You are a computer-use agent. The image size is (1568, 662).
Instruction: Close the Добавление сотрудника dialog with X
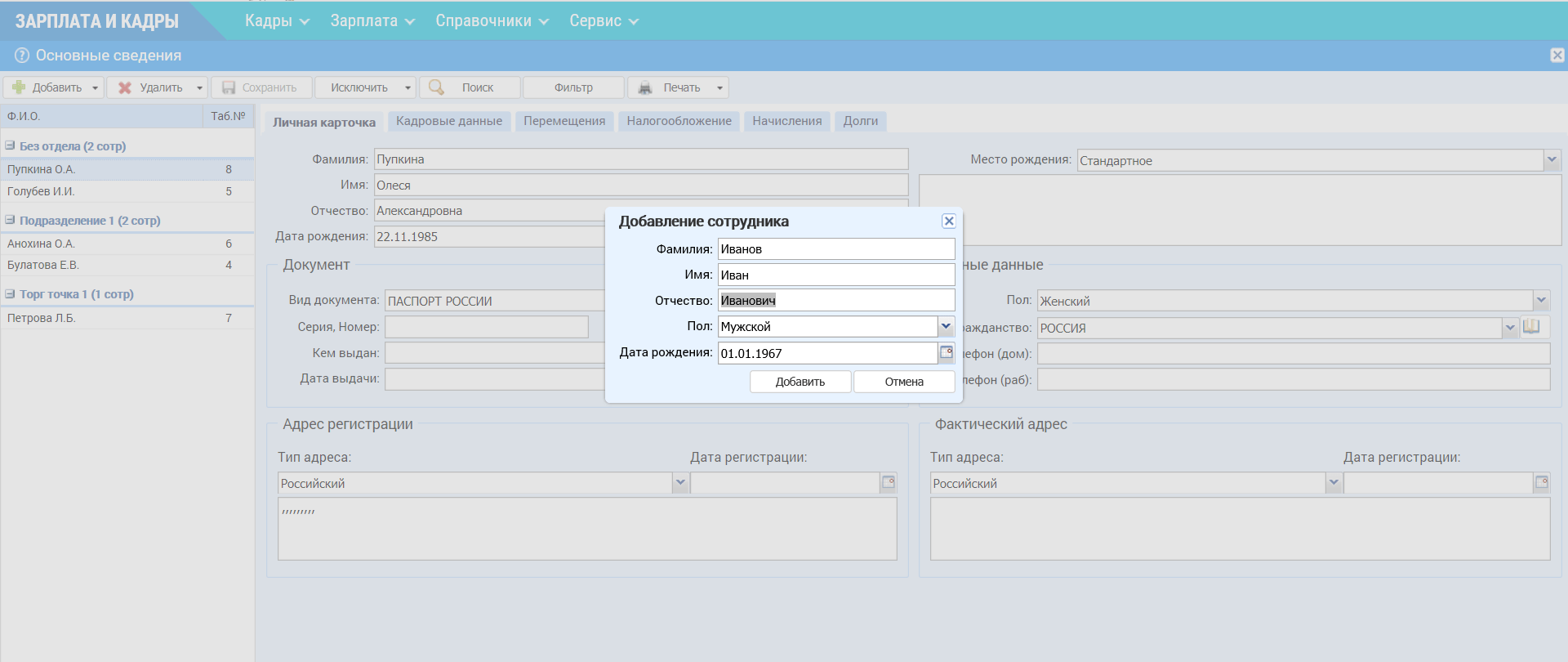point(948,221)
